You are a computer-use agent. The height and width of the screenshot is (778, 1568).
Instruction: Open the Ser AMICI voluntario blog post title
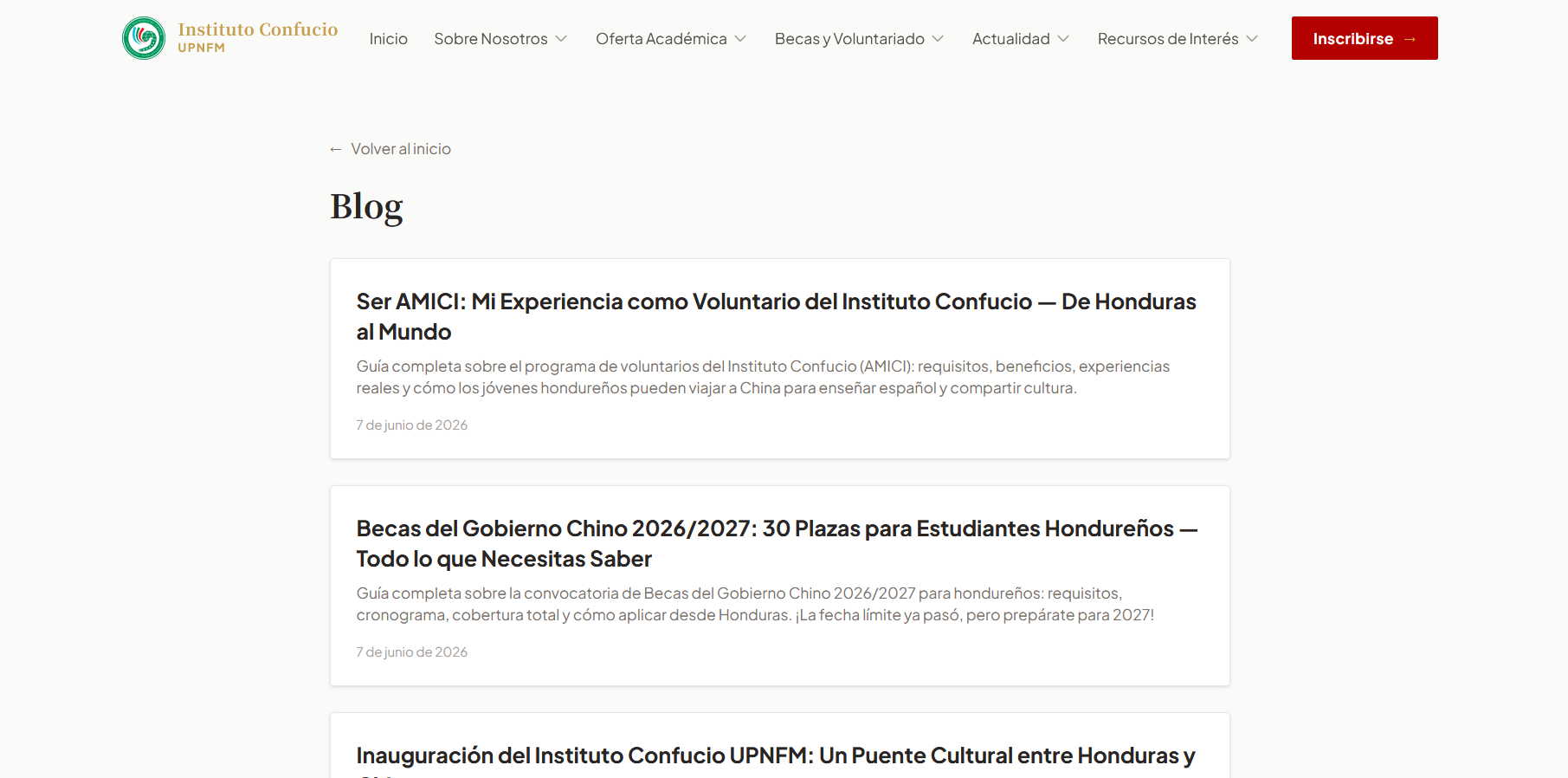(776, 316)
